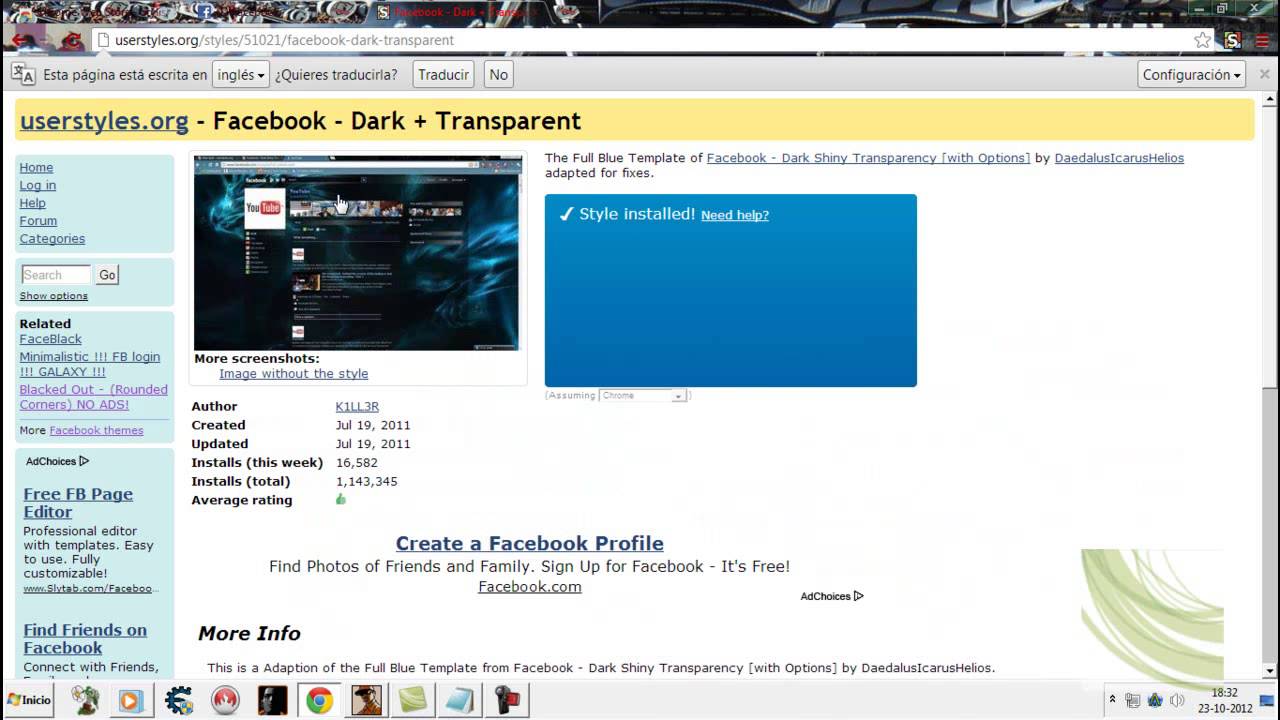Open Minimalistic !!! FB login related style

pyautogui.click(x=90, y=364)
